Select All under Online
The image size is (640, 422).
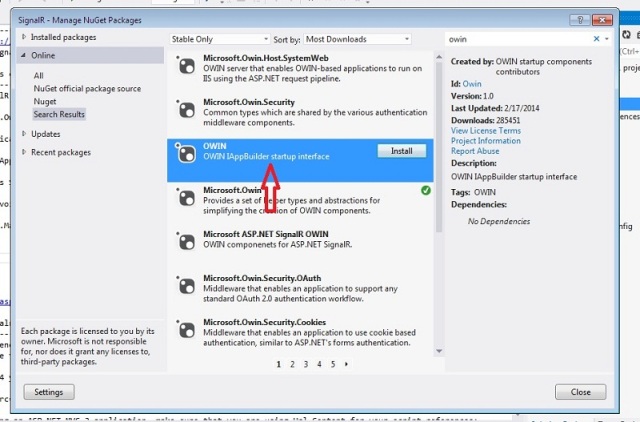point(38,76)
